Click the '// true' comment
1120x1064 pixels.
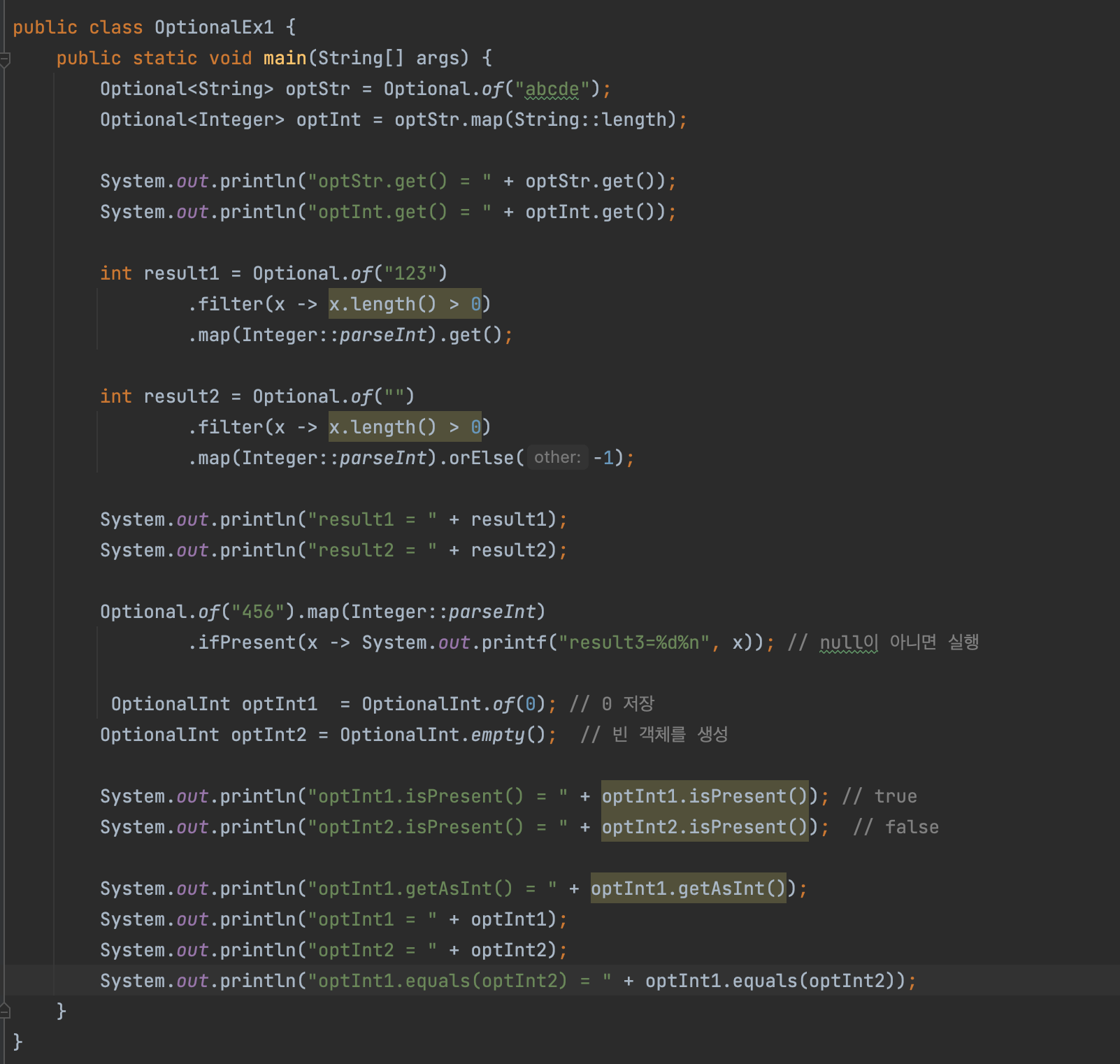[880, 796]
